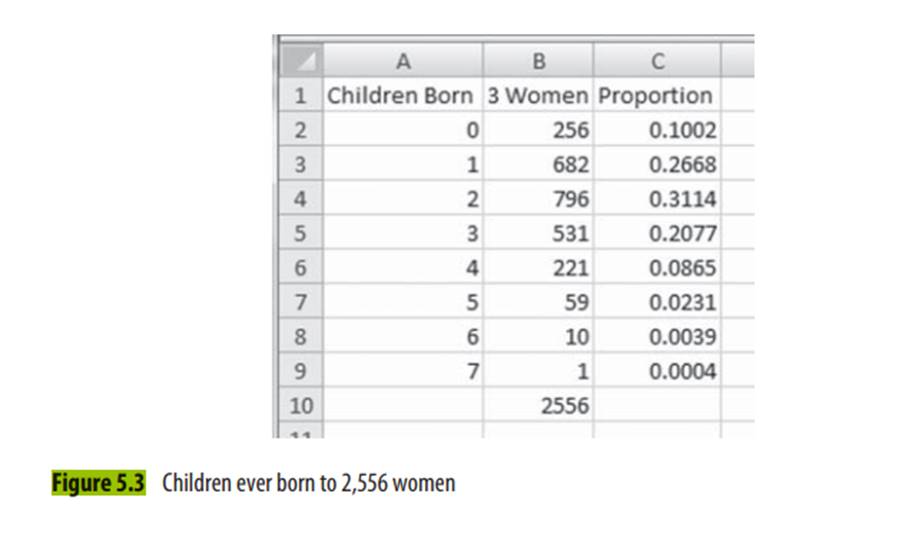Select the total cell 2556

tap(538, 405)
